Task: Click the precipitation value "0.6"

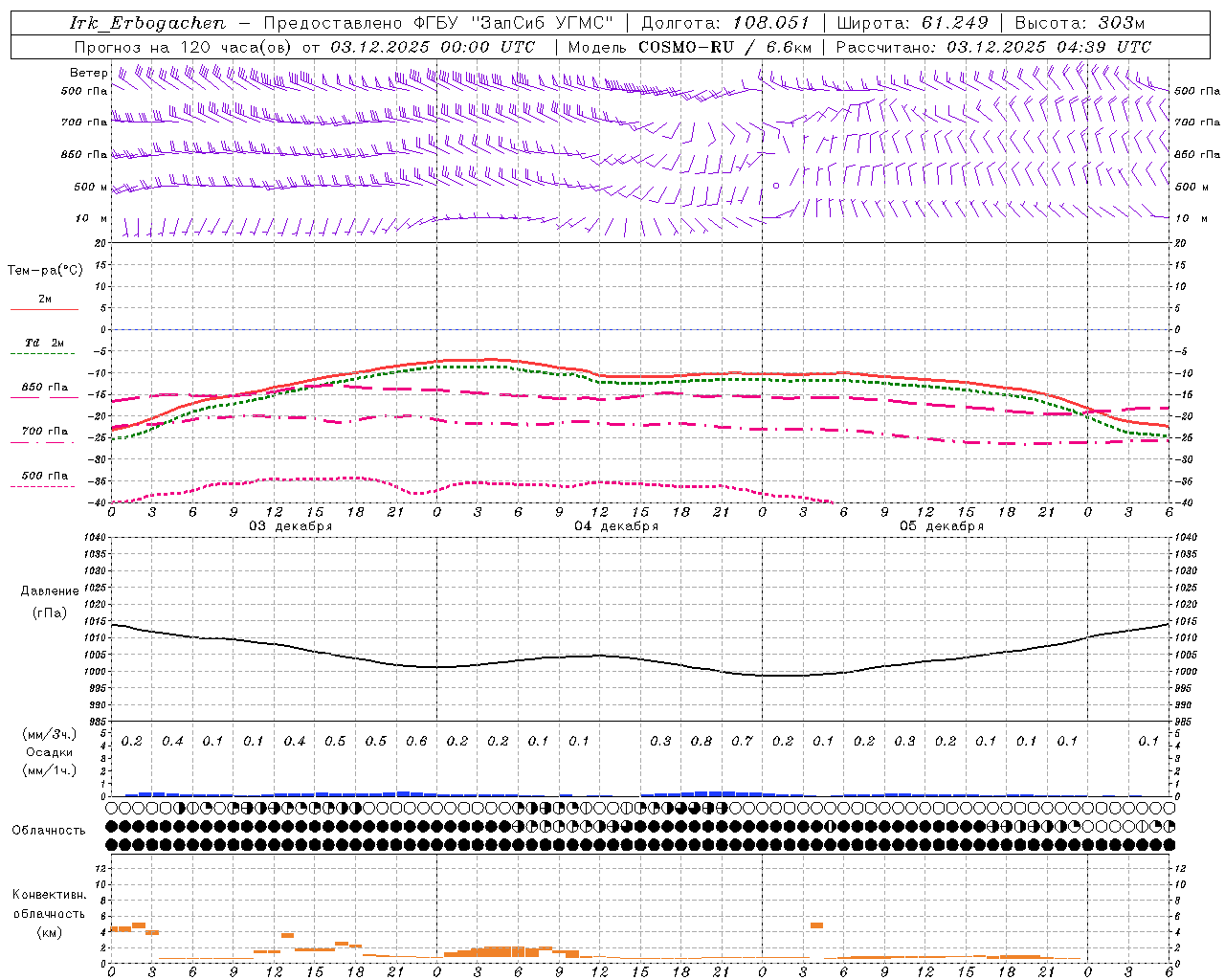Action: [x=416, y=742]
